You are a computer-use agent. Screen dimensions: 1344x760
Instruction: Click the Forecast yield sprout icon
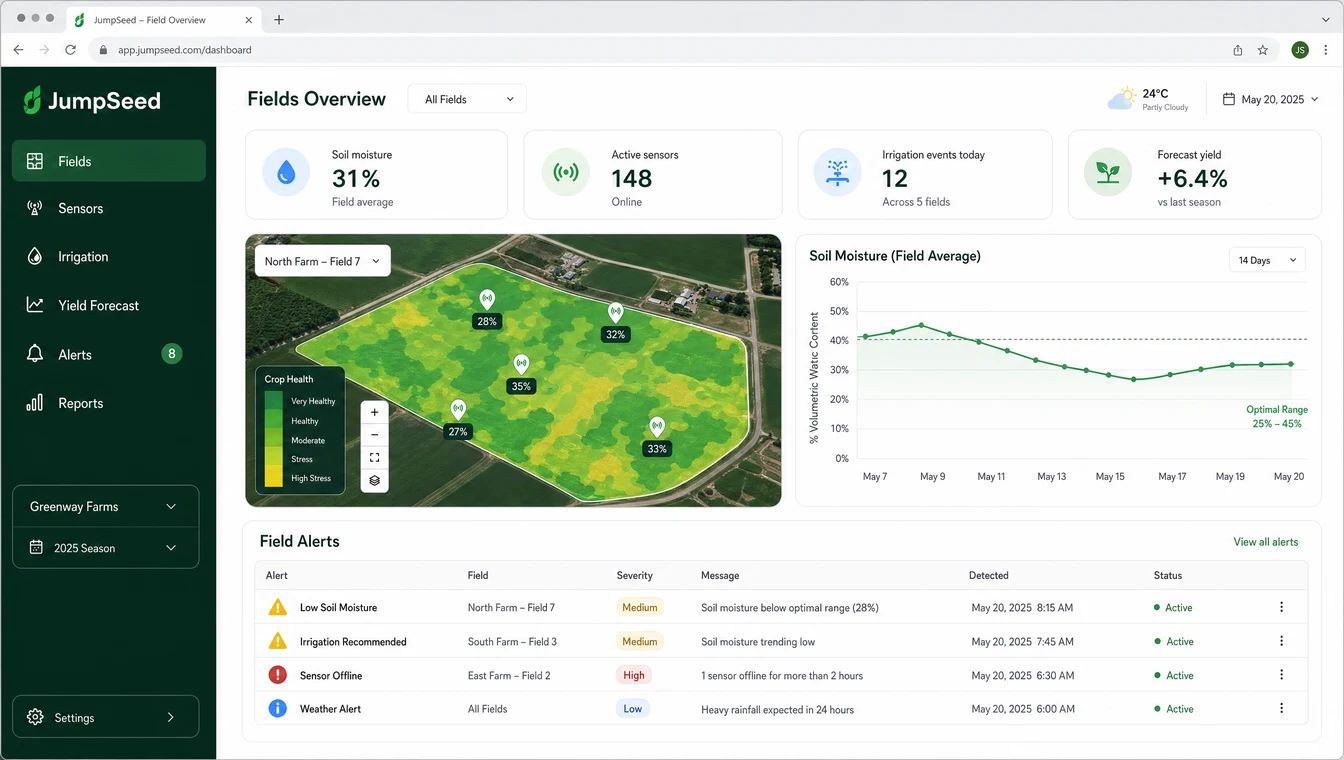[x=1108, y=173]
